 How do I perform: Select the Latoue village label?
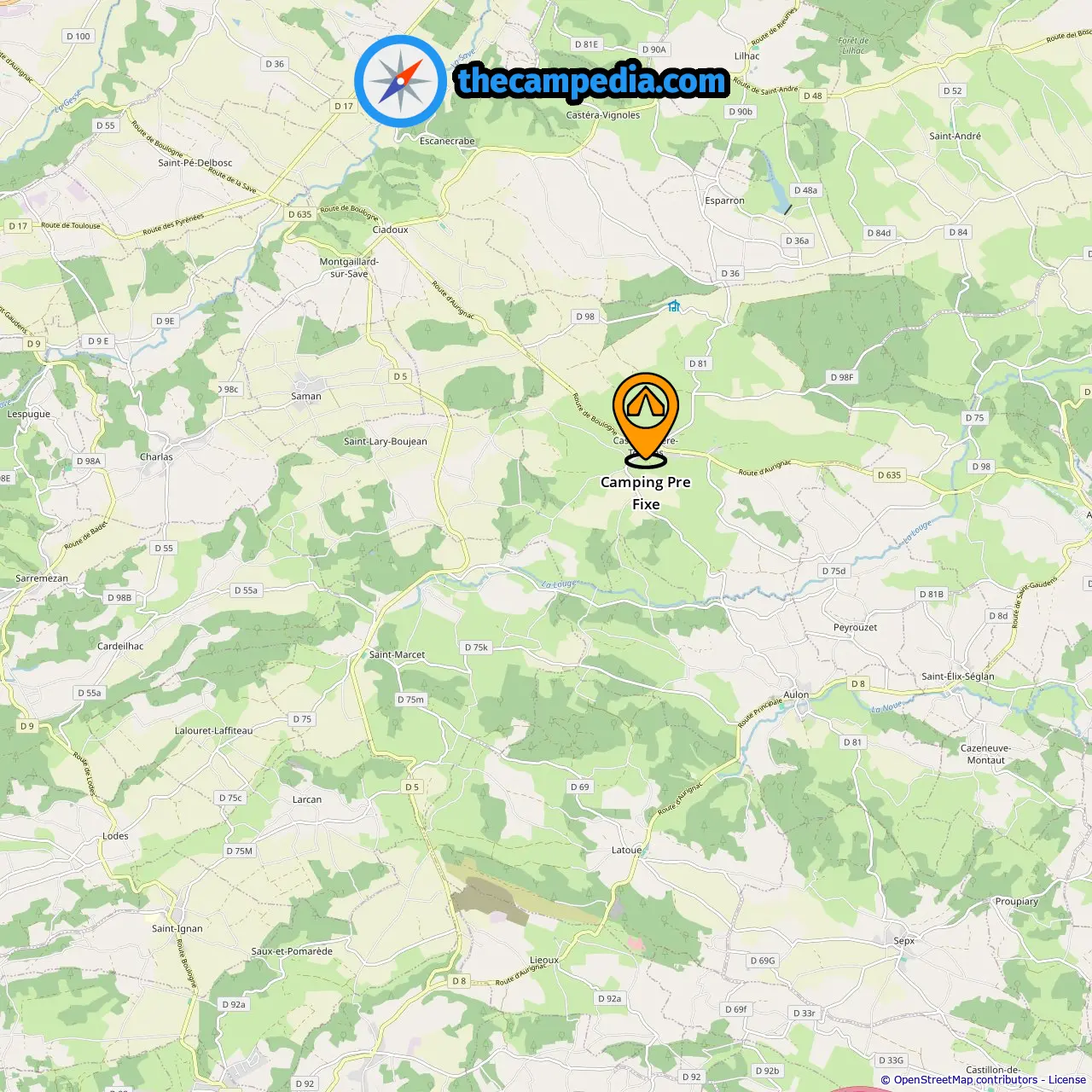(x=626, y=851)
